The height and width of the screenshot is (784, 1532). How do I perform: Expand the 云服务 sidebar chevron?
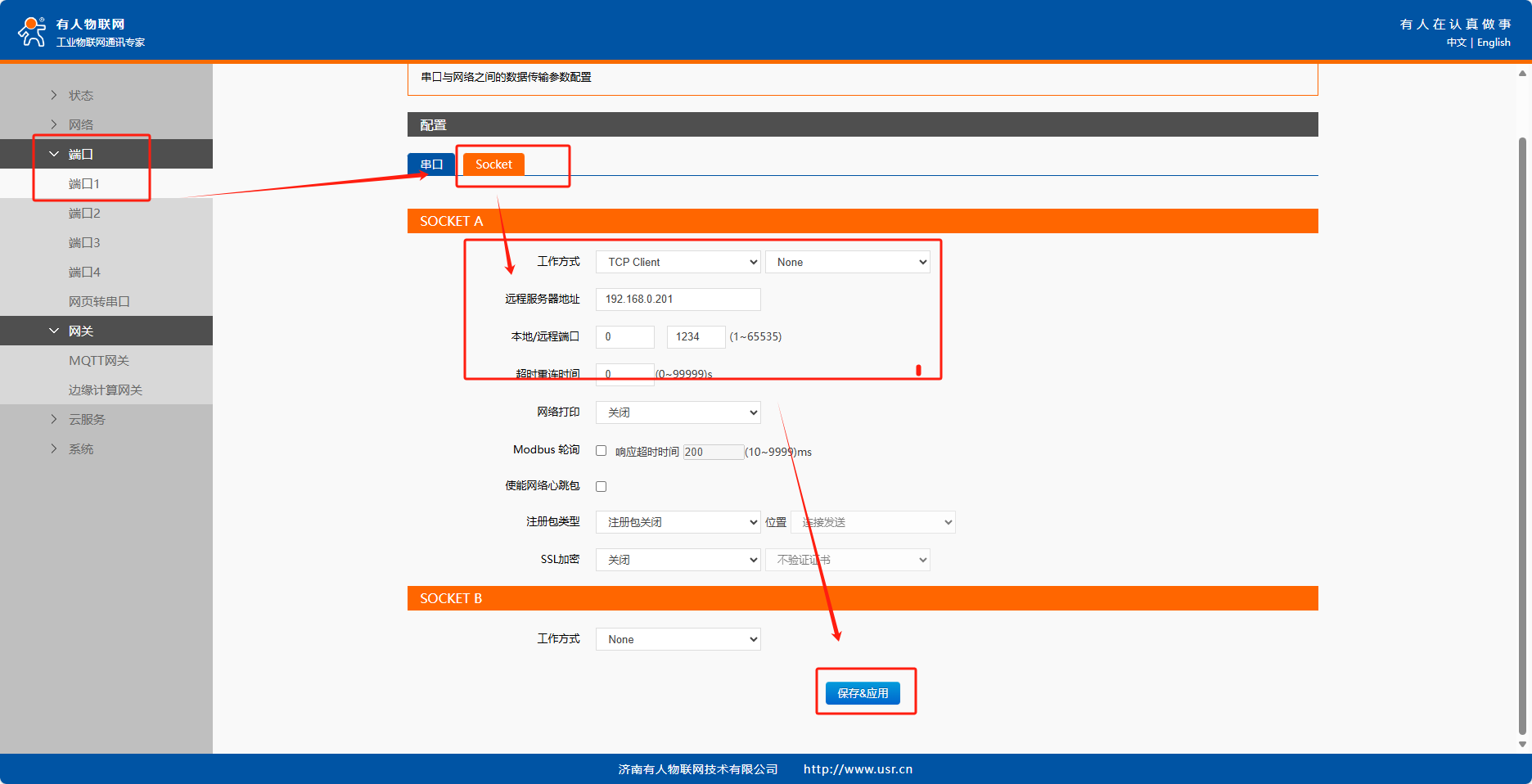pyautogui.click(x=54, y=419)
